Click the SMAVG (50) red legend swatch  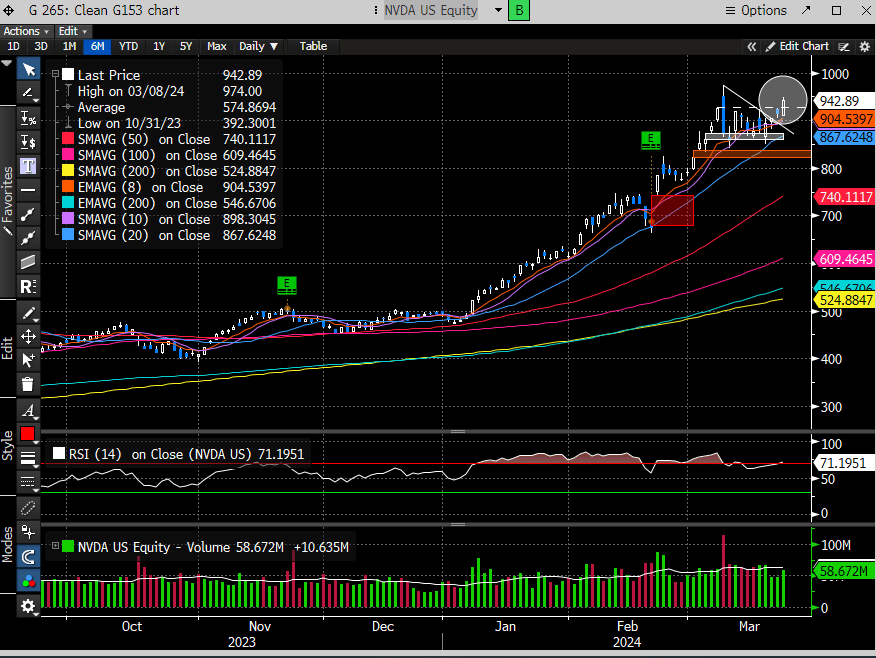(68, 139)
